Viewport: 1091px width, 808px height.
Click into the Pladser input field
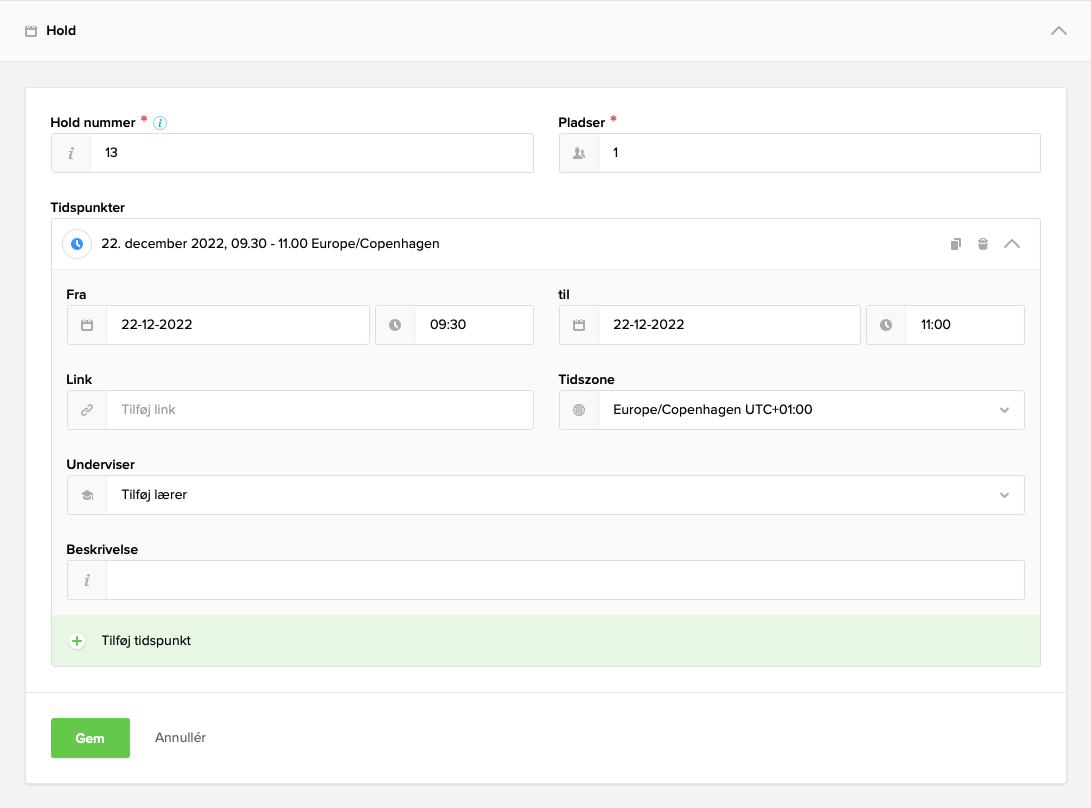[818, 154]
